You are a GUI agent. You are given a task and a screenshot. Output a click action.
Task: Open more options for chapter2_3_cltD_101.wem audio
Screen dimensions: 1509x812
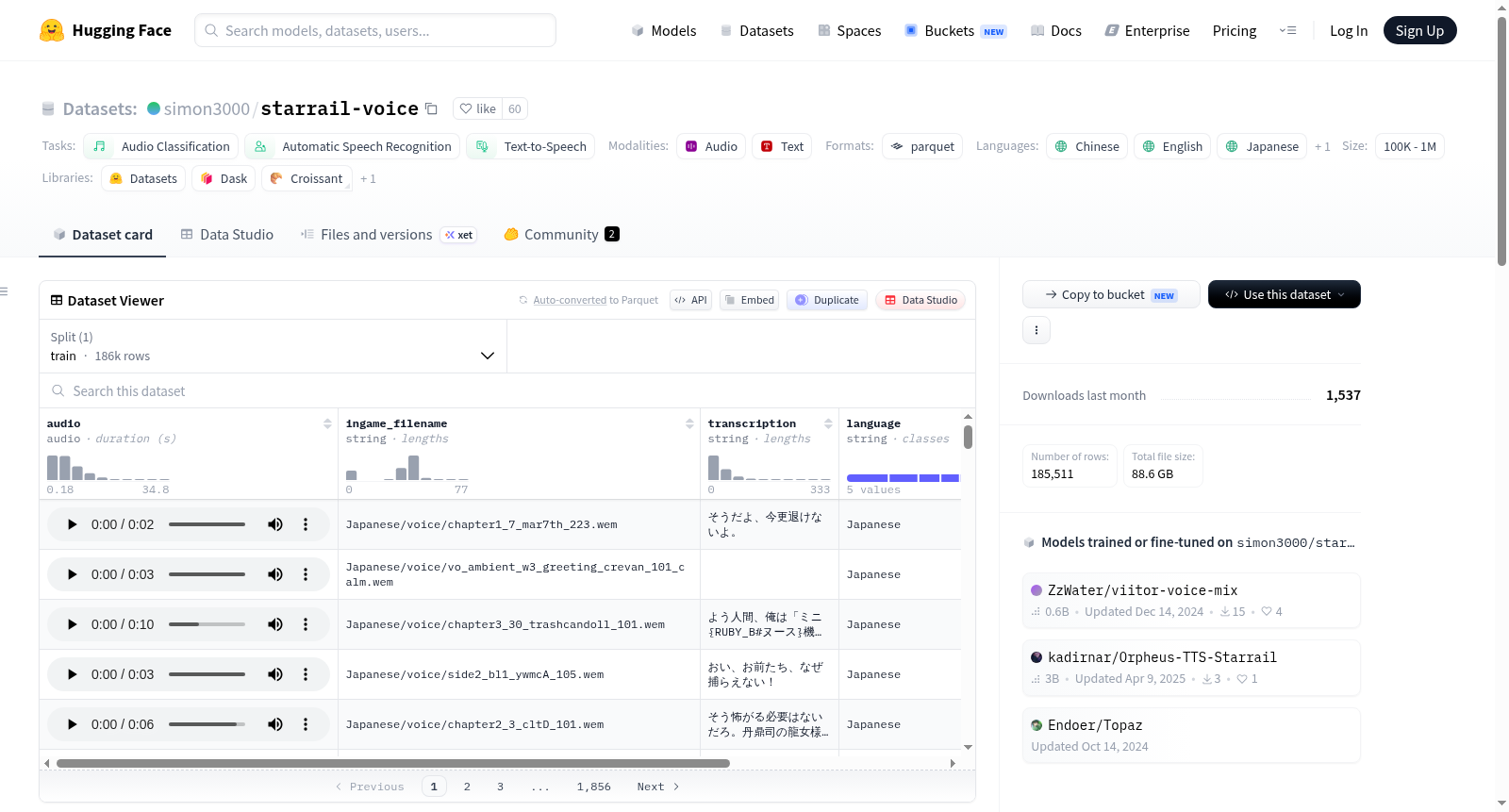(306, 724)
